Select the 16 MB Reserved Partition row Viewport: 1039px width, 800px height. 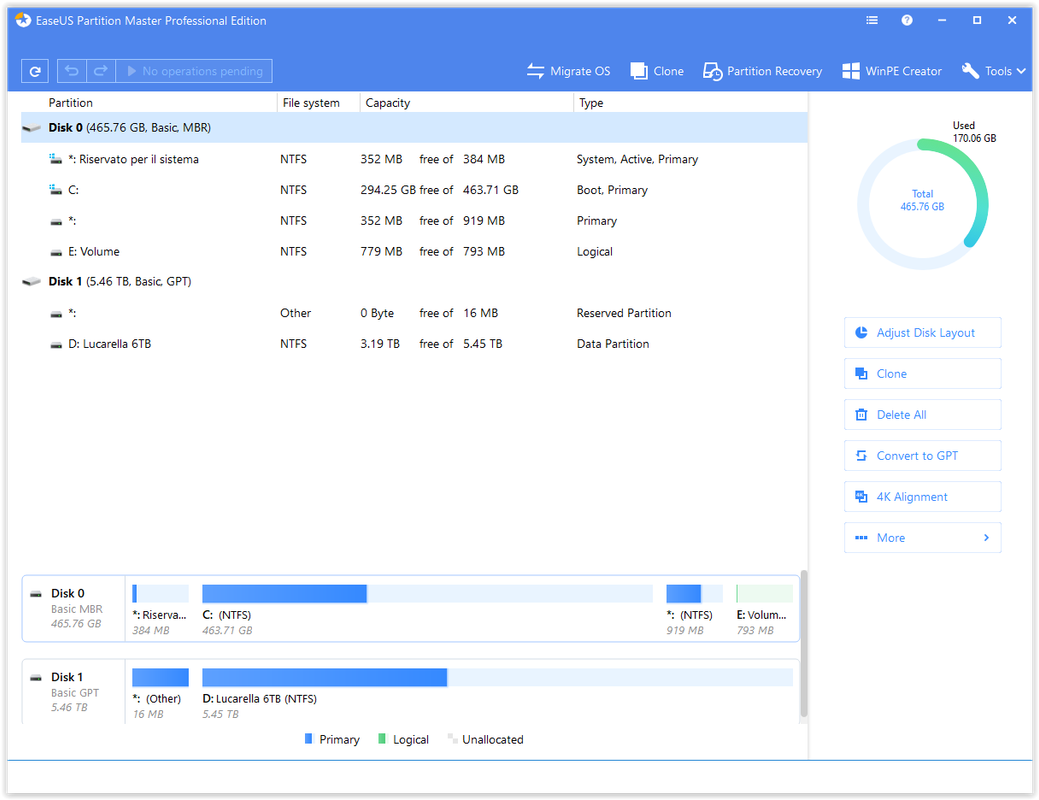(x=414, y=313)
